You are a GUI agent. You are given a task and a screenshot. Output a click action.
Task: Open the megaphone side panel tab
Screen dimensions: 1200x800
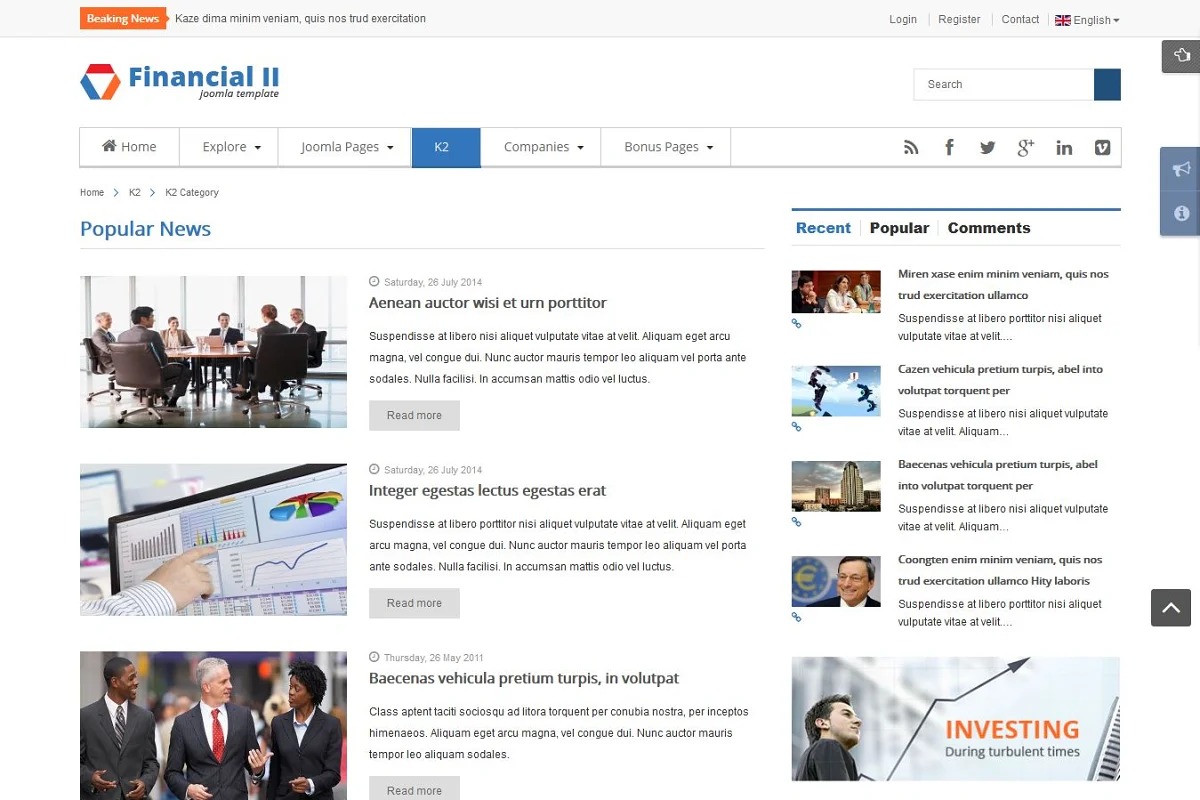[1181, 169]
